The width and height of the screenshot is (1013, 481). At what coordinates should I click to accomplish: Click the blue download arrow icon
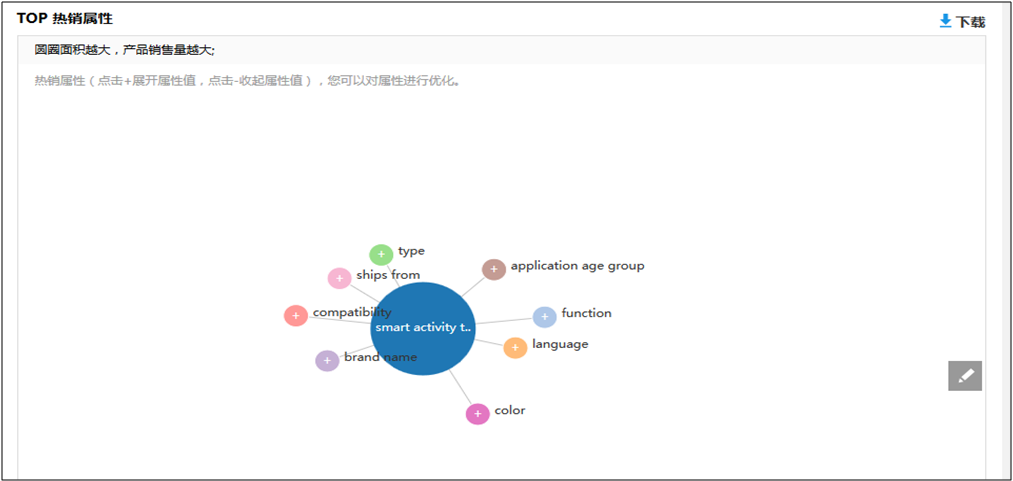(x=945, y=21)
